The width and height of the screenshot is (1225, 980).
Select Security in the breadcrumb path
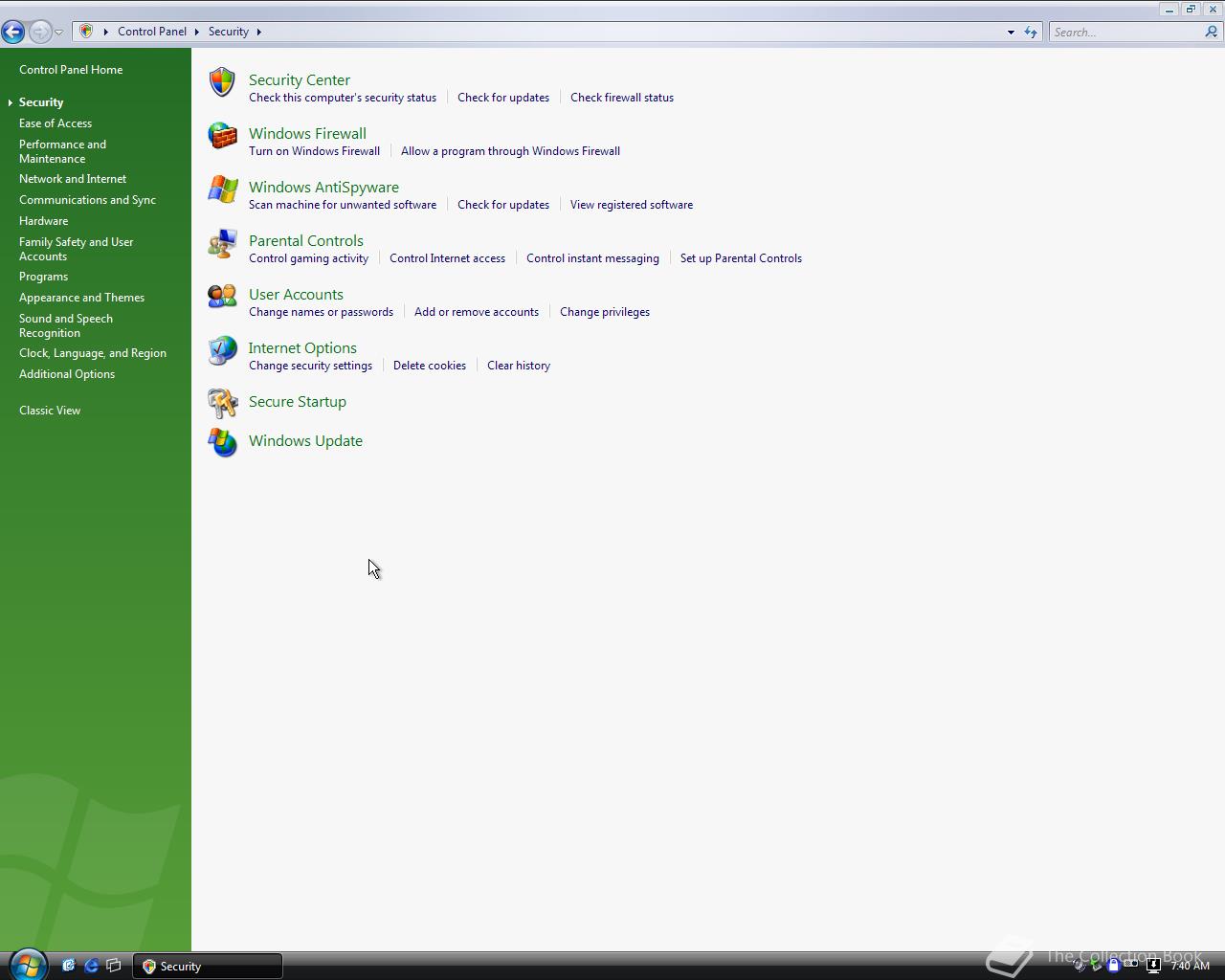(229, 32)
